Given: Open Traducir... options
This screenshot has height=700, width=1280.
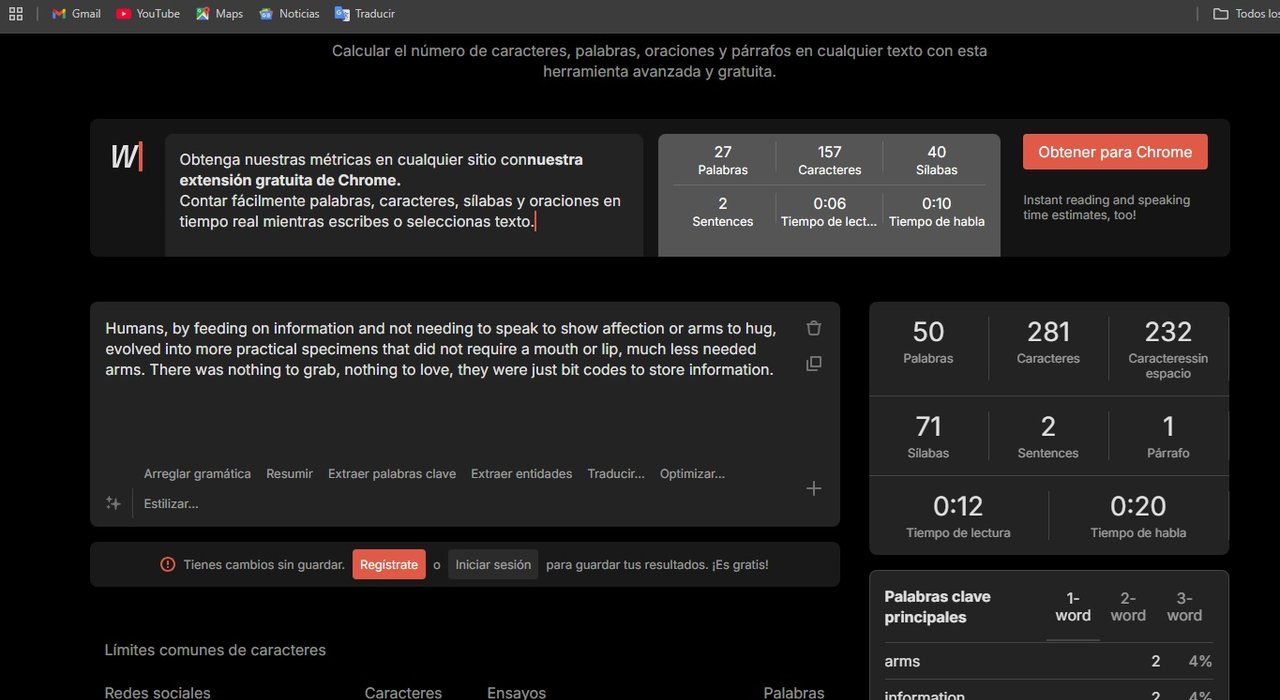Looking at the screenshot, I should [x=616, y=474].
